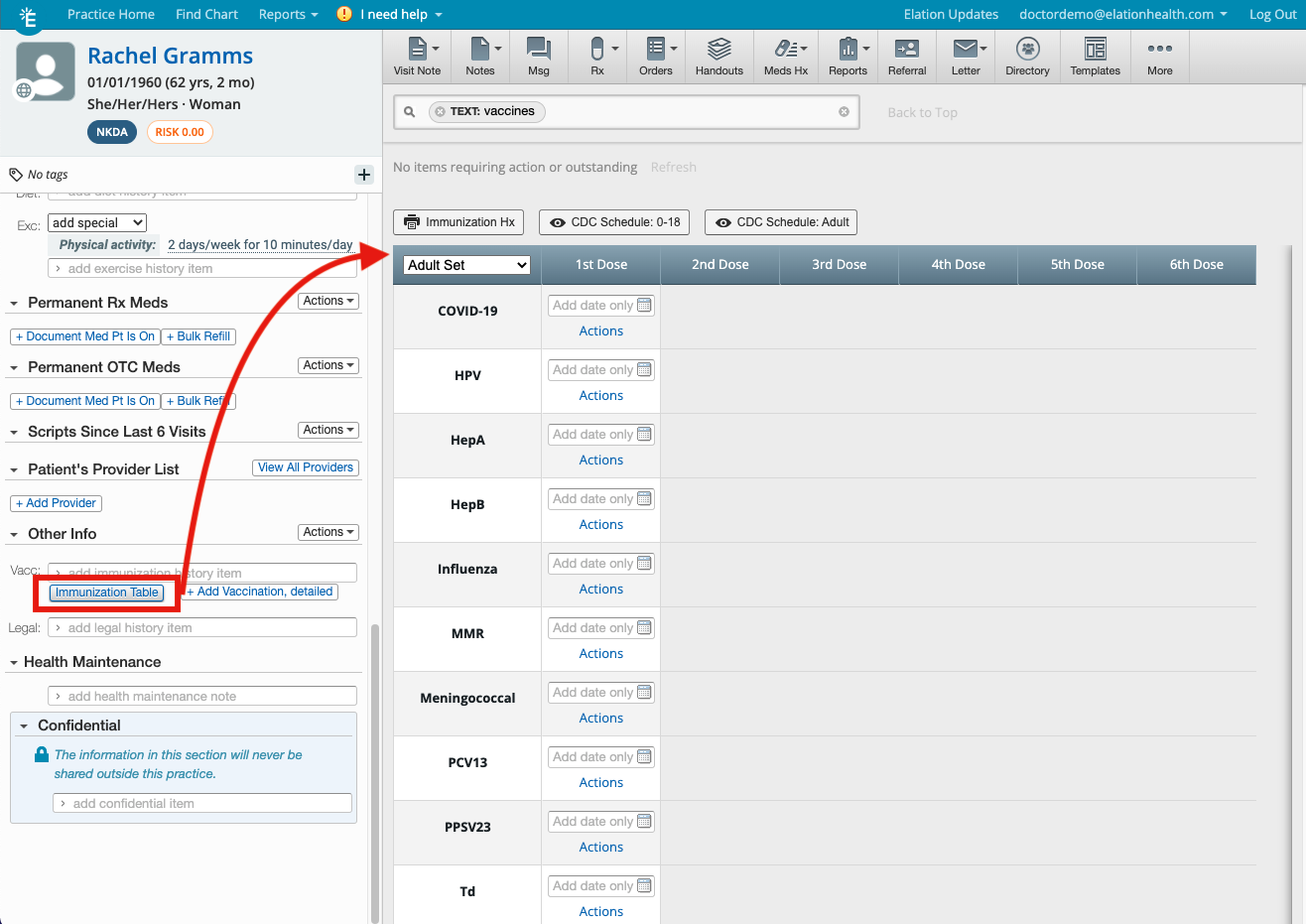Open the Handouts icon in toolbar
This screenshot has width=1306, height=924.
[718, 57]
